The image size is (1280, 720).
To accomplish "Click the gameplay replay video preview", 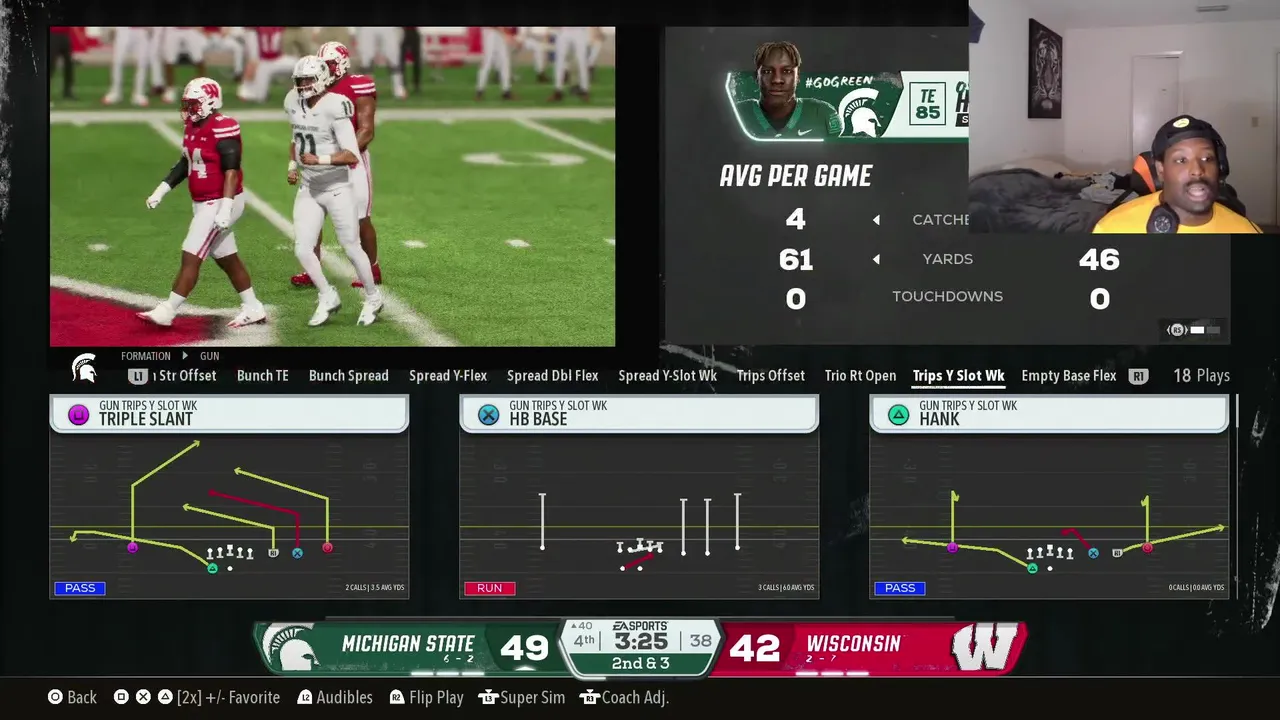I will [332, 186].
